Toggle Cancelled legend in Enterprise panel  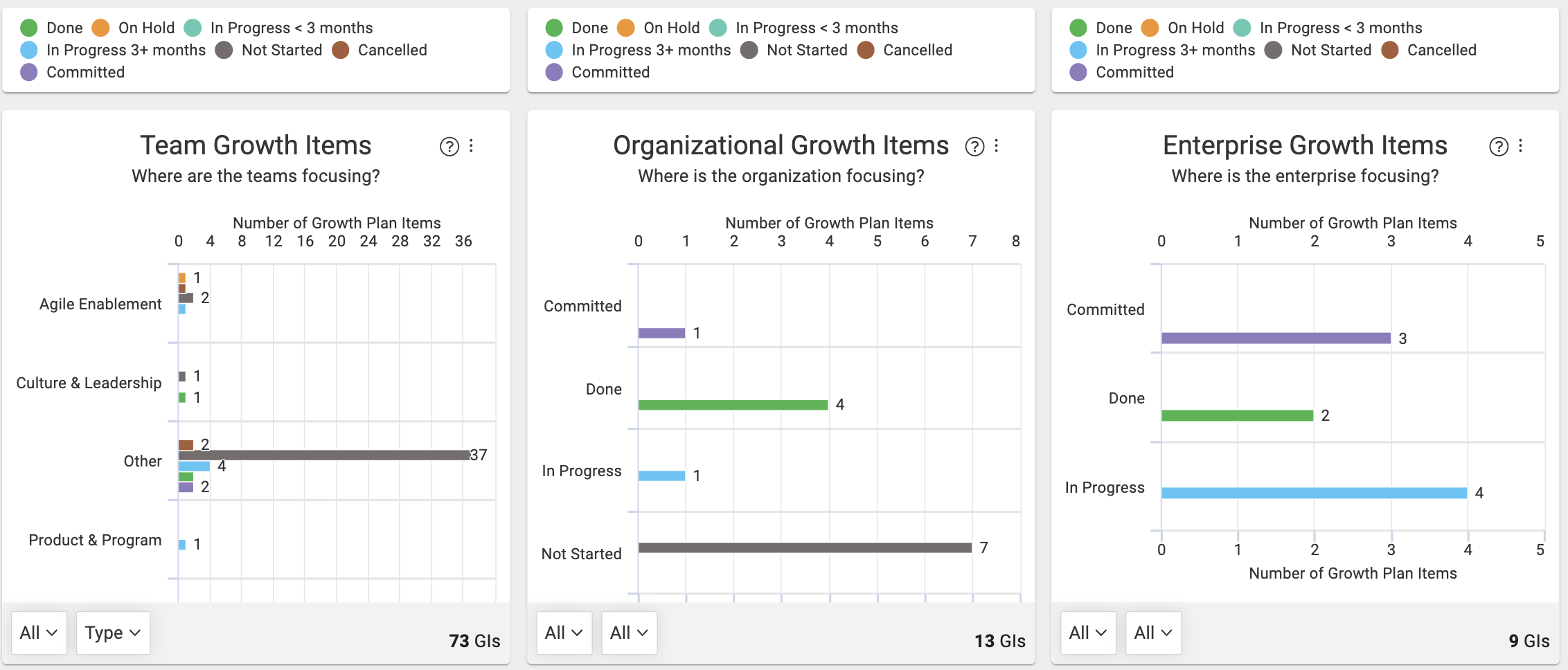(x=1429, y=50)
